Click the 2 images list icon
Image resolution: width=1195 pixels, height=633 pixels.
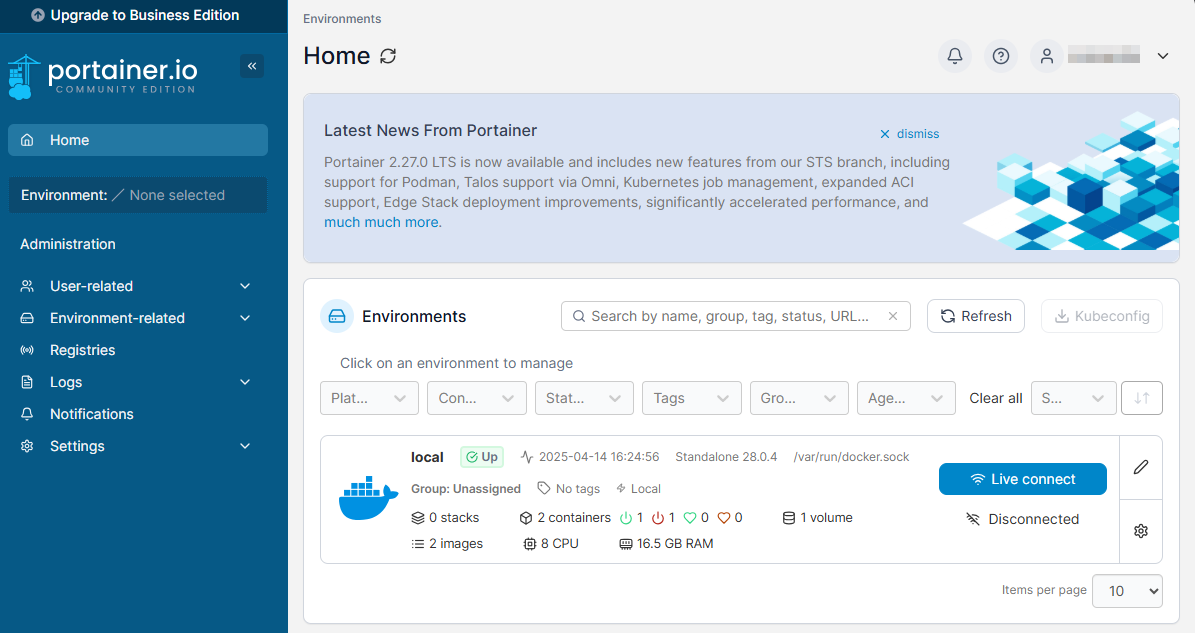coord(418,544)
